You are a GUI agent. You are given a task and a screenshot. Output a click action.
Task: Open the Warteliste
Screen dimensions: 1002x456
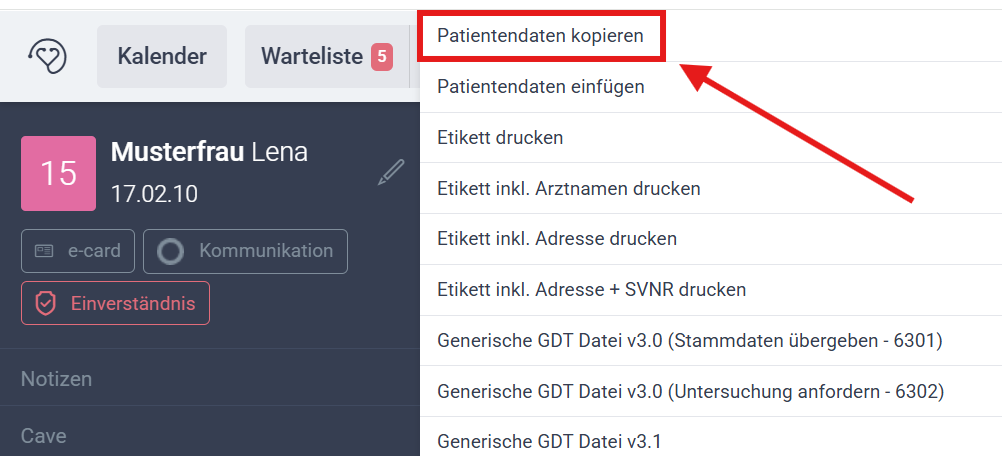(312, 56)
